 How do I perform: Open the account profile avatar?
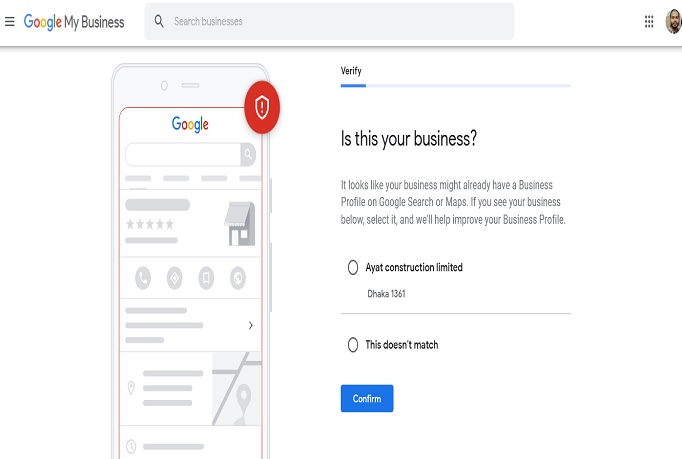673,21
